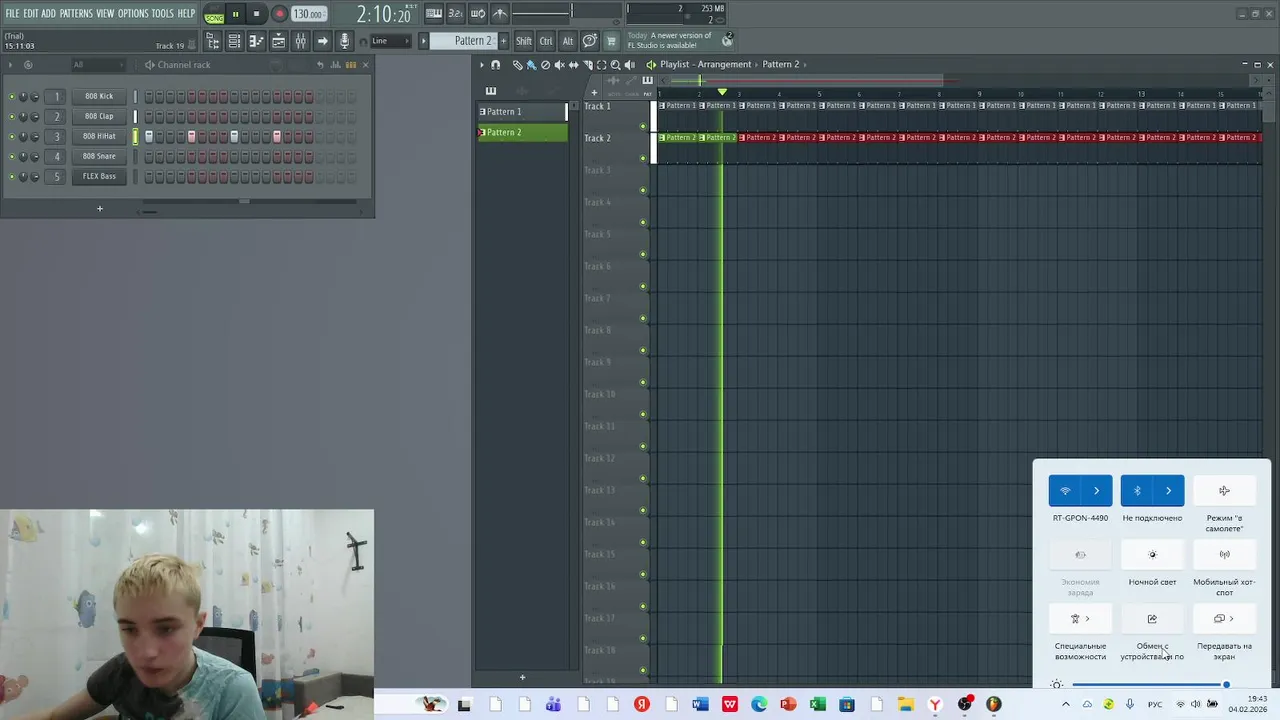Viewport: 1280px width, 720px height.
Task: Open the EDIT menu
Action: coord(31,14)
